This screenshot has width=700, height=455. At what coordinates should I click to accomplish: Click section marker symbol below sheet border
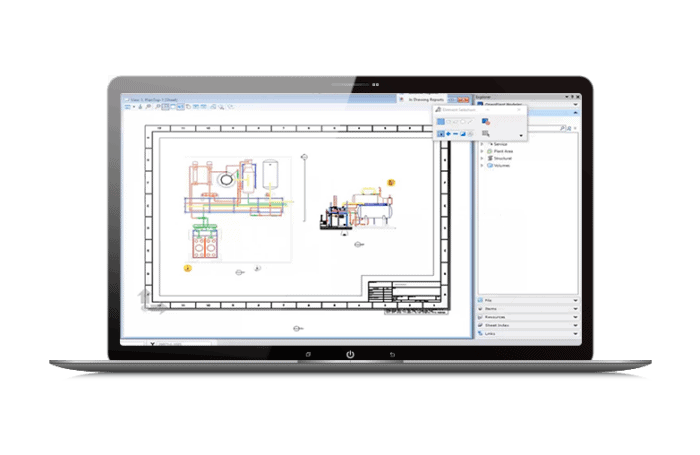298,329
